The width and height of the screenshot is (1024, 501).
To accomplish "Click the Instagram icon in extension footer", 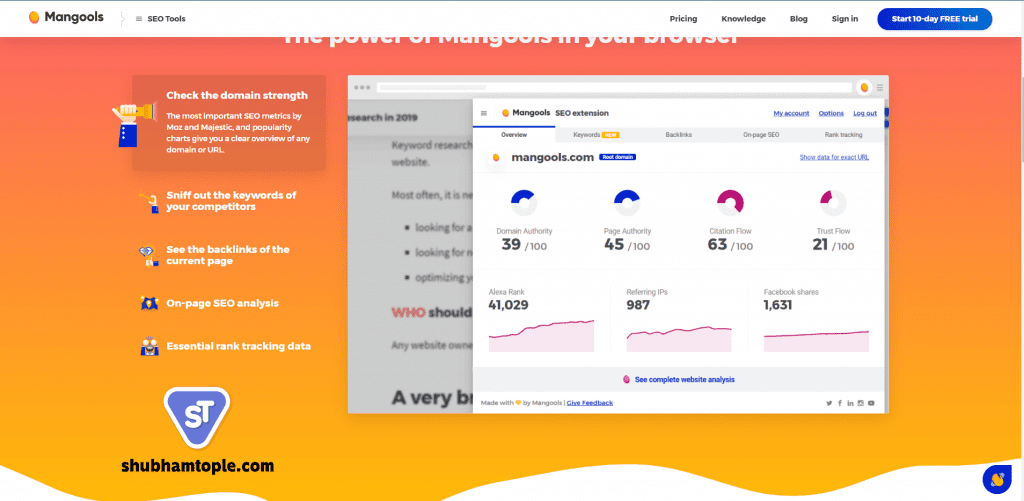I will (861, 404).
